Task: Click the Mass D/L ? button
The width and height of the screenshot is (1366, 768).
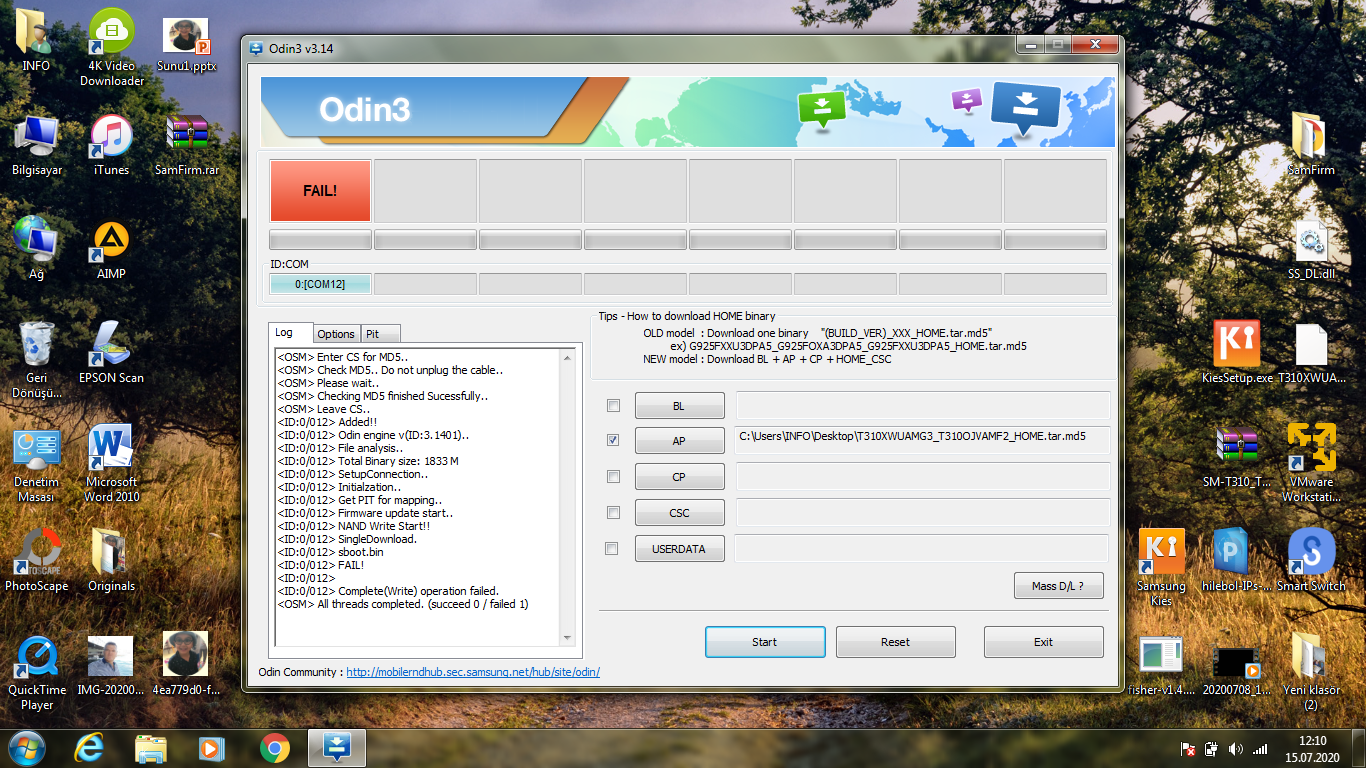Action: 1059,586
